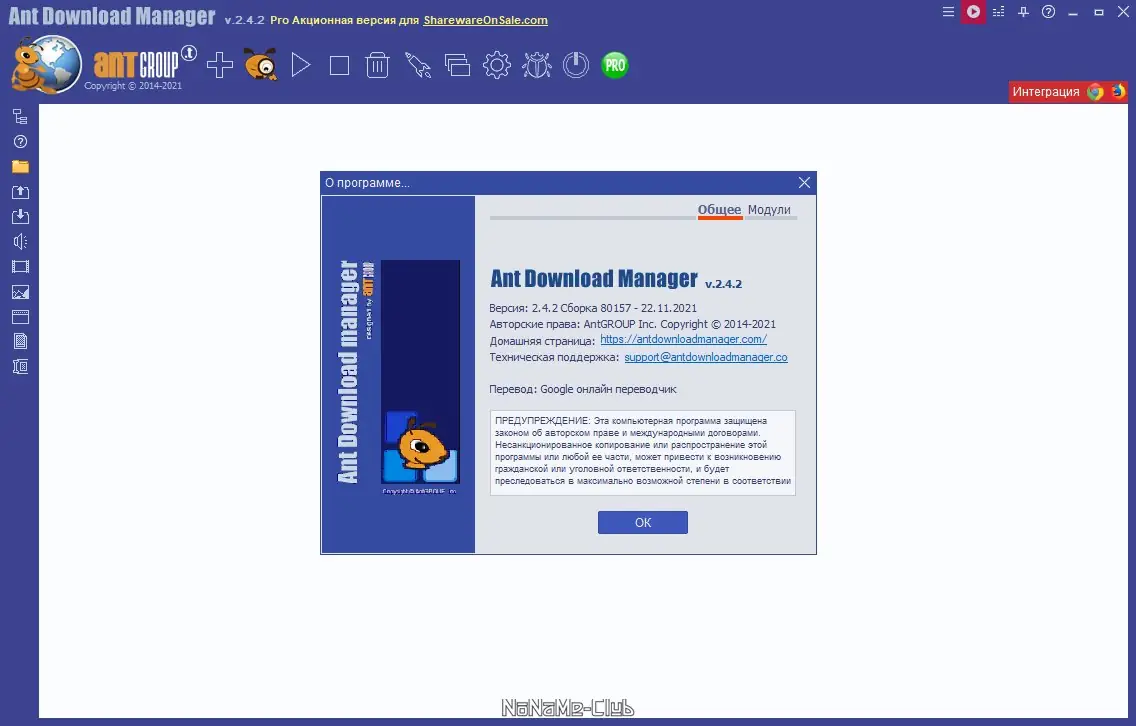
Task: Click the Firefox icon in integration bar
Action: click(1118, 91)
